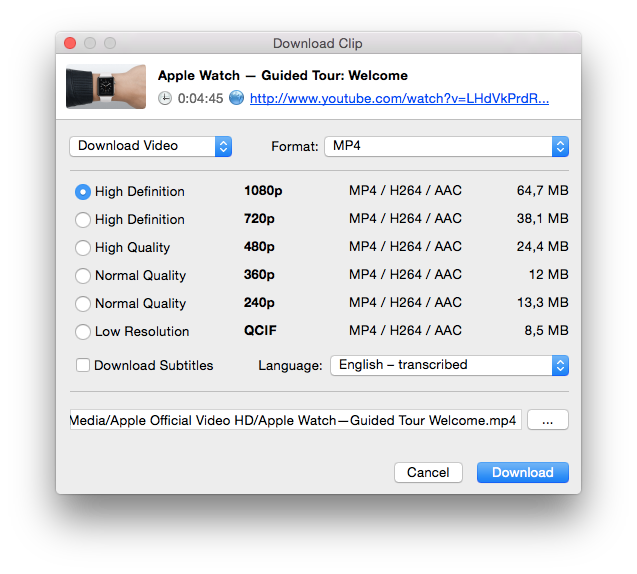
Task: Open the YouTube video URL link
Action: 399,98
